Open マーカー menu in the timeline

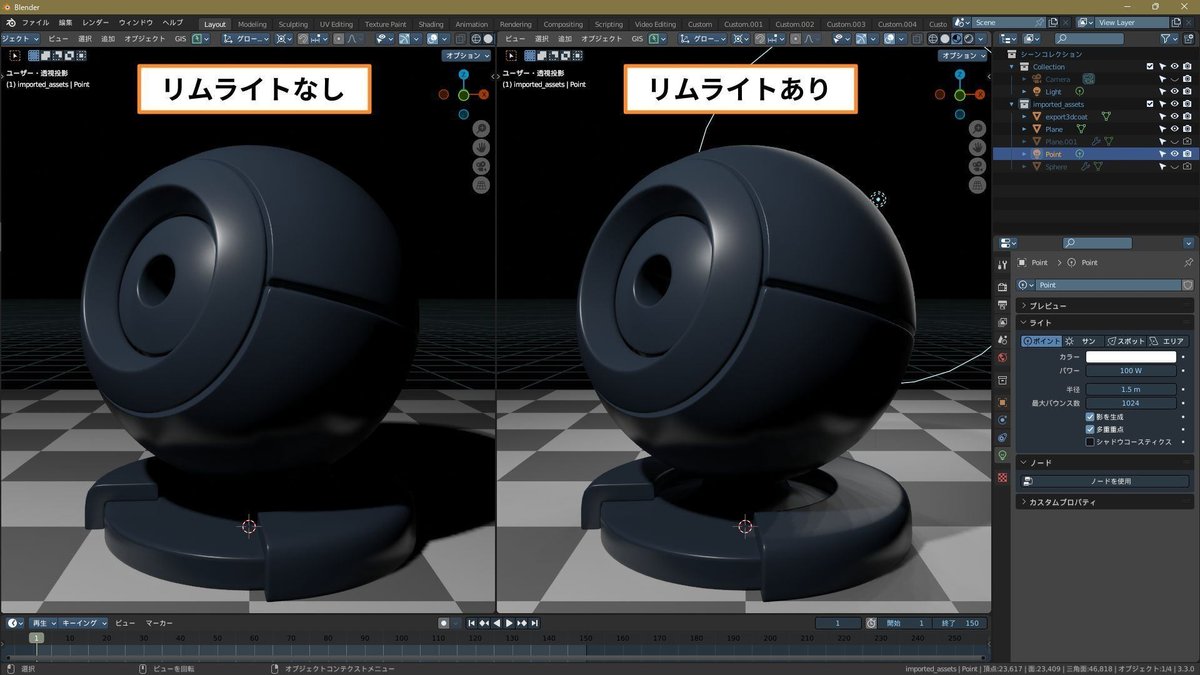point(159,623)
